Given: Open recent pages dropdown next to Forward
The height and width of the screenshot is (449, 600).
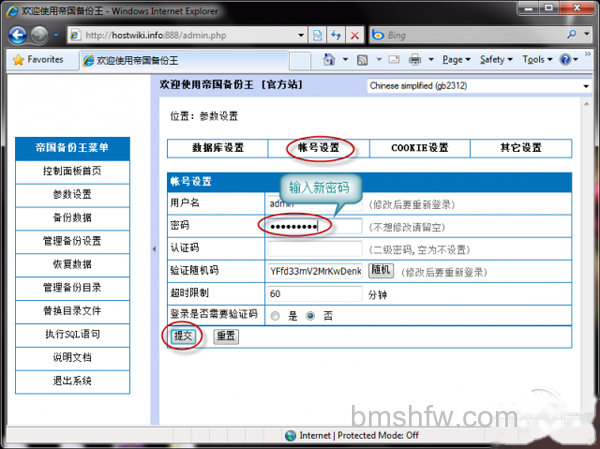Looking at the screenshot, I should click(56, 35).
